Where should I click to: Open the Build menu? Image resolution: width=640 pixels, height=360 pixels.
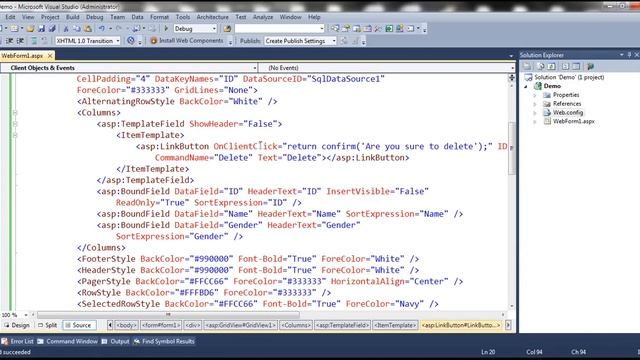[73, 17]
